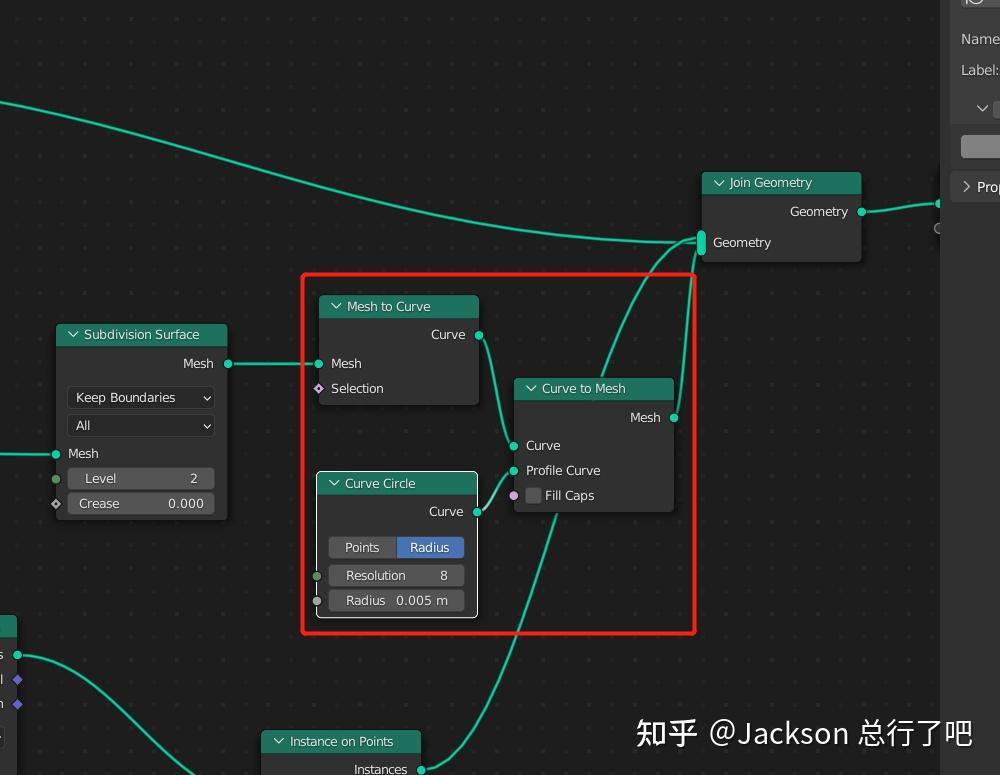This screenshot has height=775, width=1000.
Task: Open the All boundary smooth dropdown
Action: point(141,426)
